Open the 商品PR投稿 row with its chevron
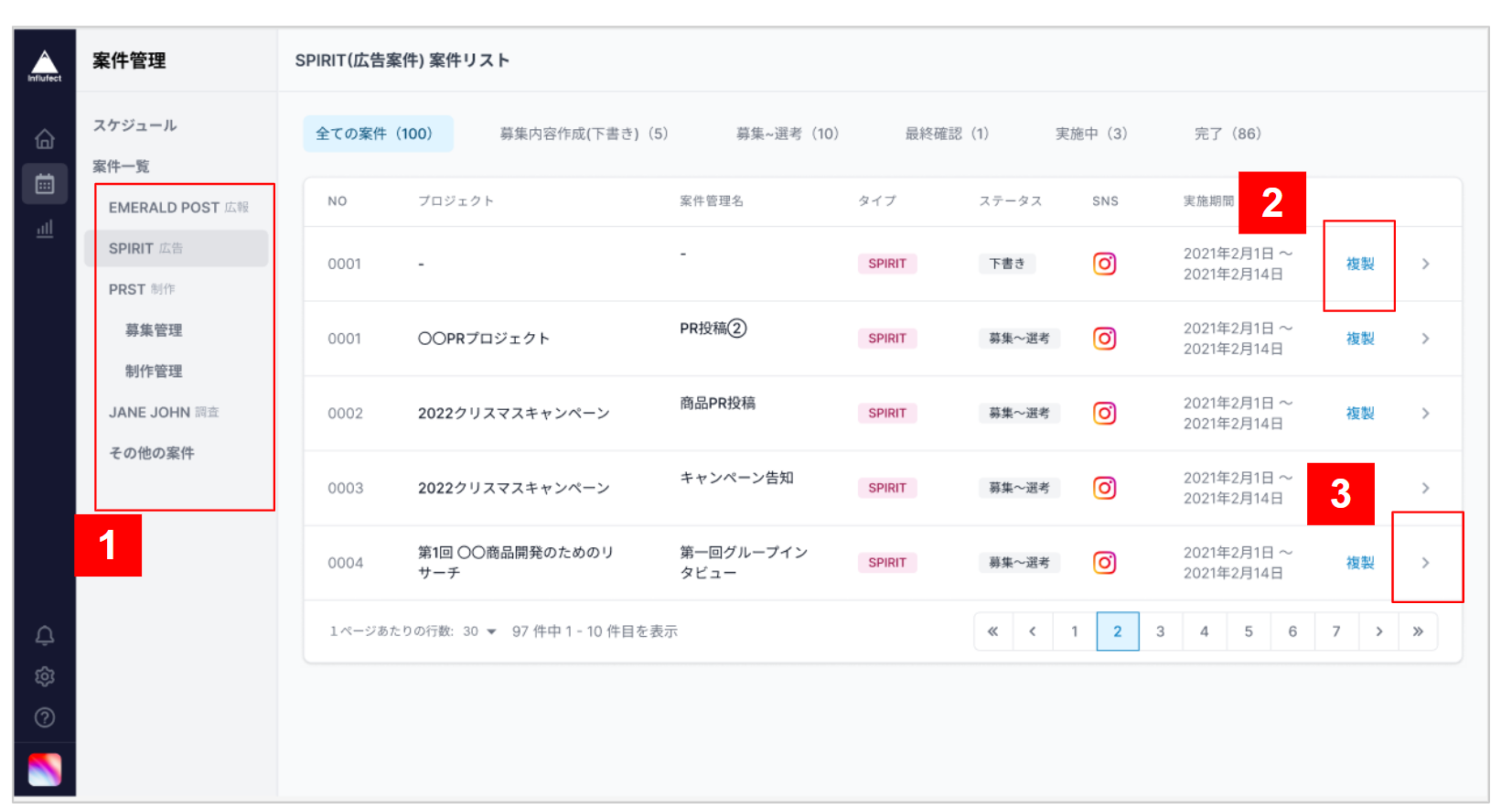Screen dimensions: 1512x809 tap(1425, 413)
